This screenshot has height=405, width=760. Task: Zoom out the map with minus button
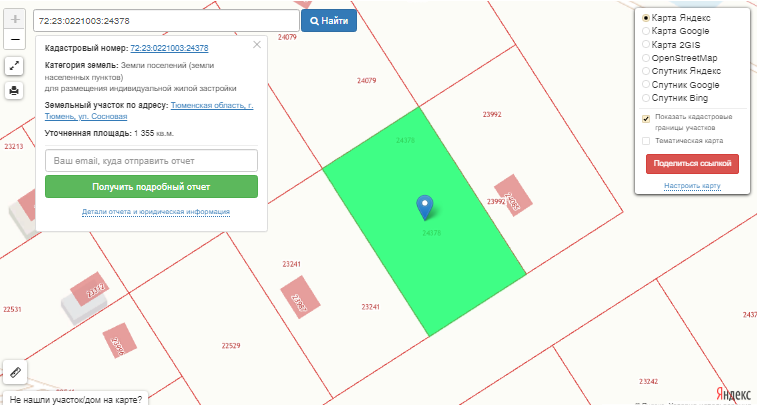click(15, 39)
